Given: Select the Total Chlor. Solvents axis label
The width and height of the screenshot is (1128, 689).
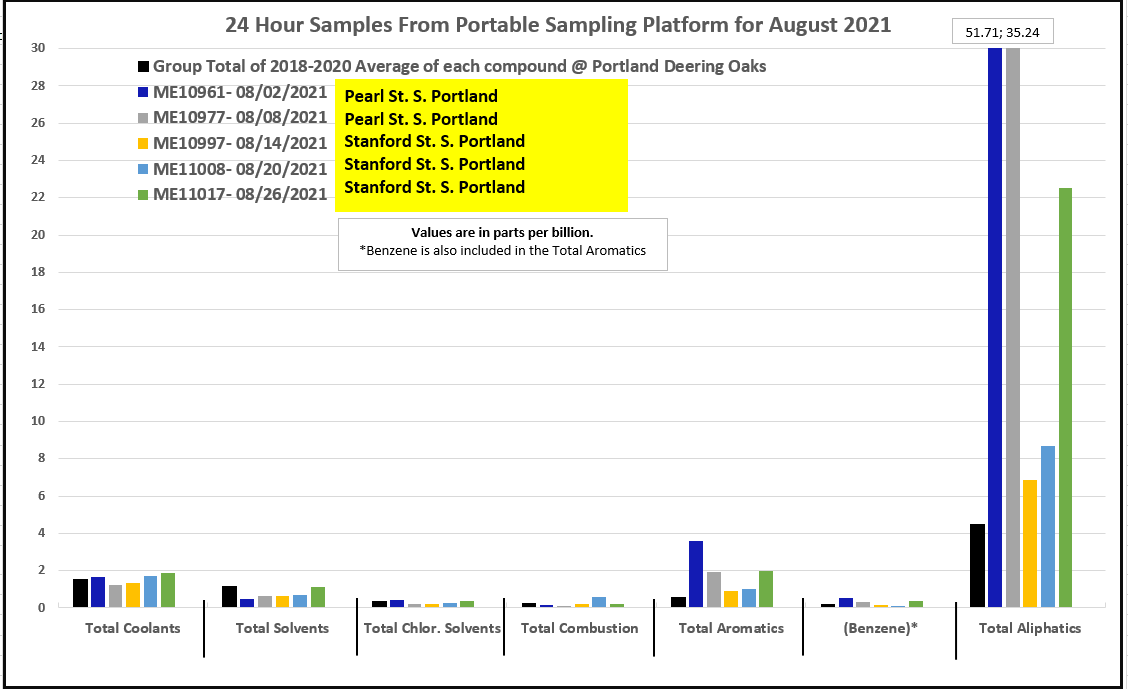Looking at the screenshot, I should click(x=432, y=628).
